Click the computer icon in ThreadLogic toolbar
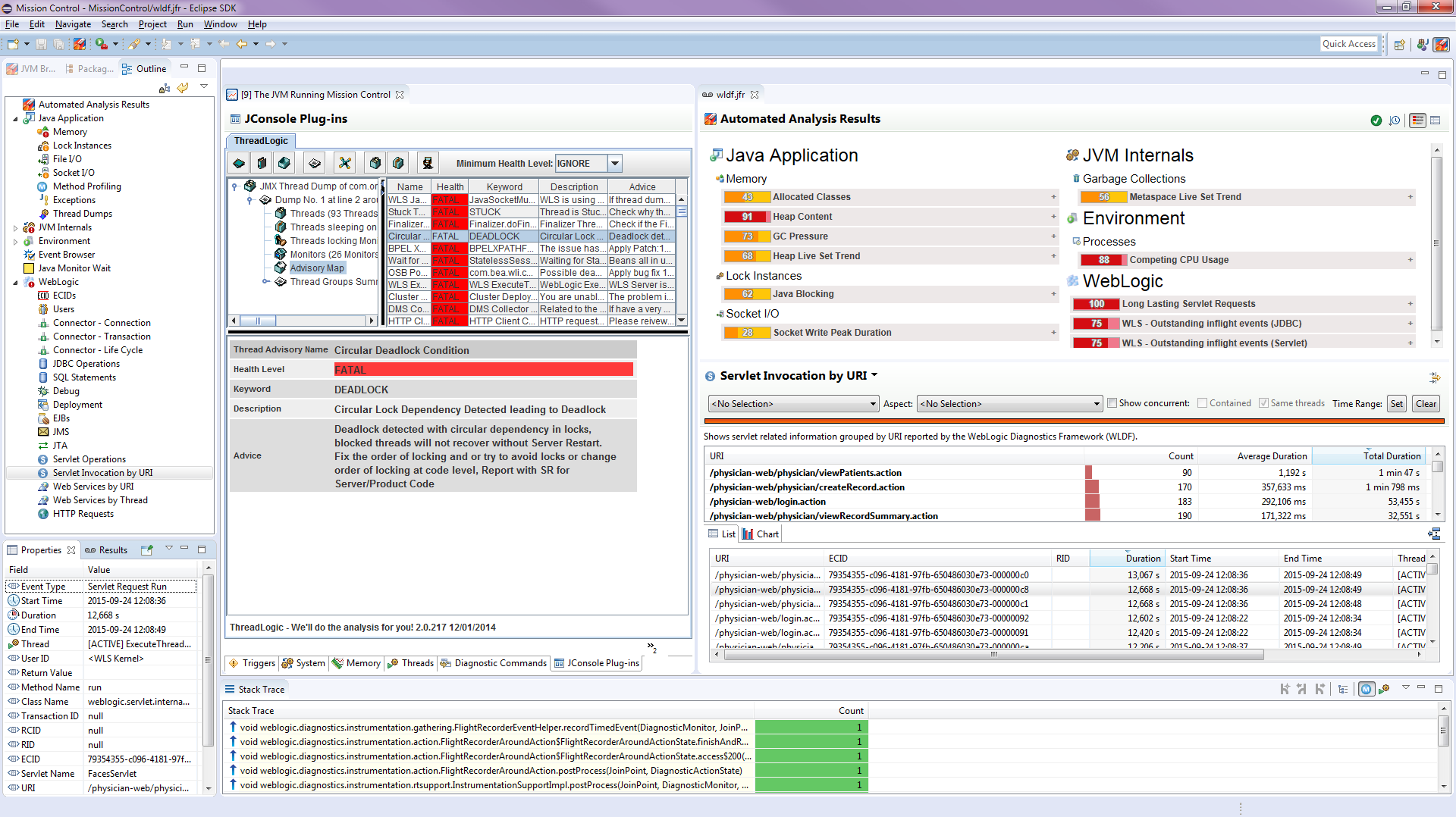 click(428, 163)
